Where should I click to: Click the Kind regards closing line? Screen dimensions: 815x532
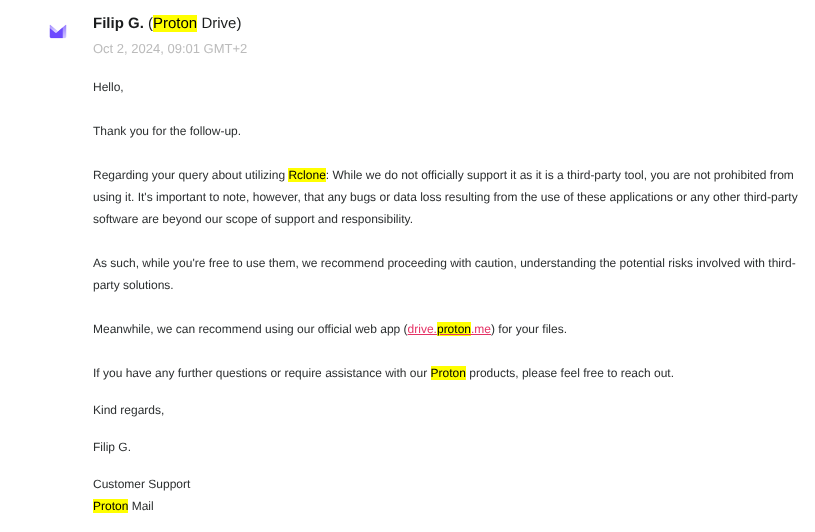(x=128, y=410)
